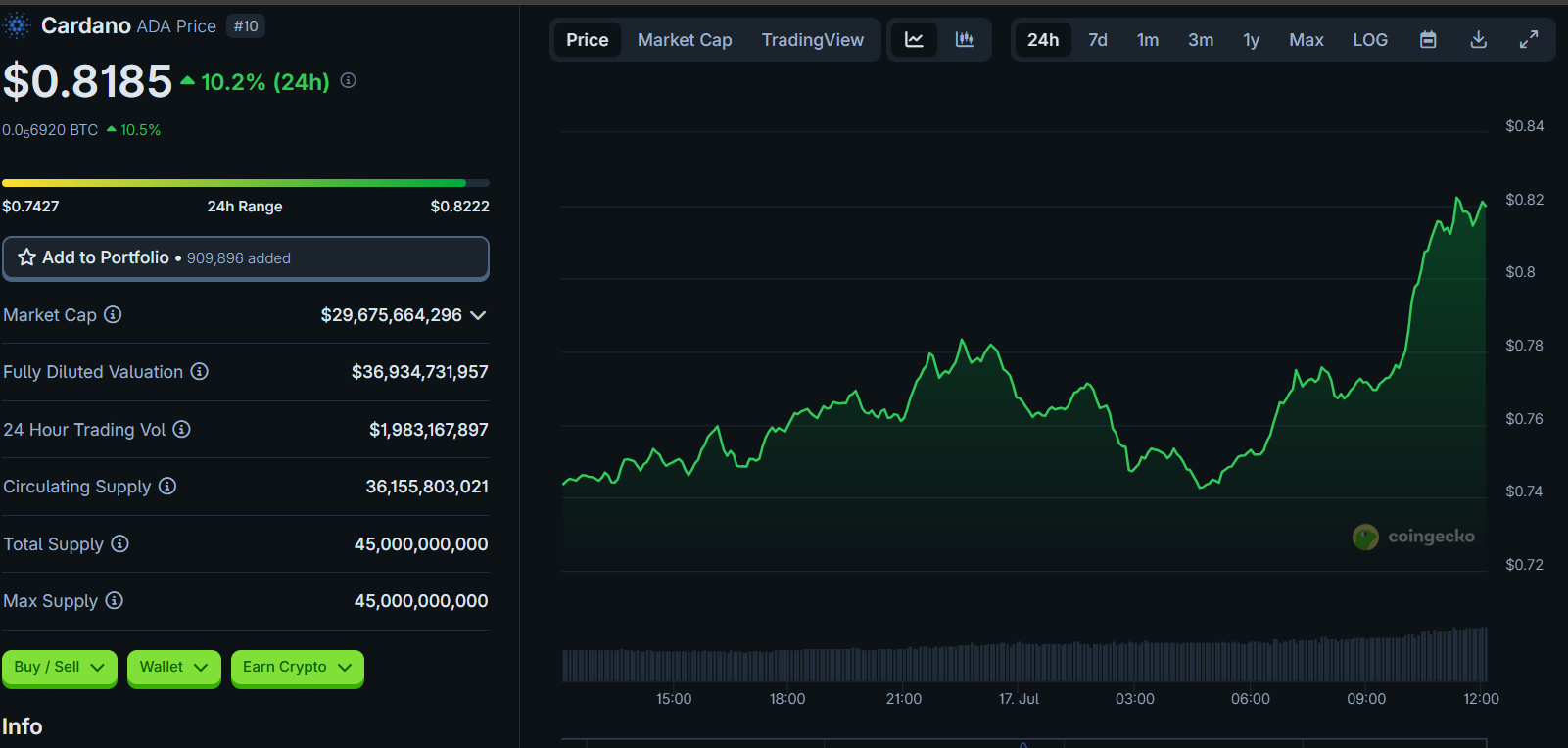
Task: Toggle the LOG scale option
Action: (1370, 40)
